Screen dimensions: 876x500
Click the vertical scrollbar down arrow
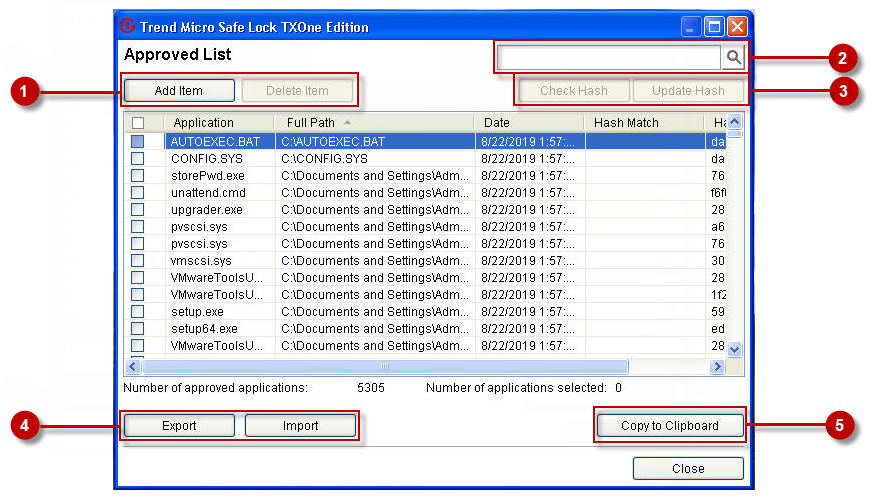[734, 350]
